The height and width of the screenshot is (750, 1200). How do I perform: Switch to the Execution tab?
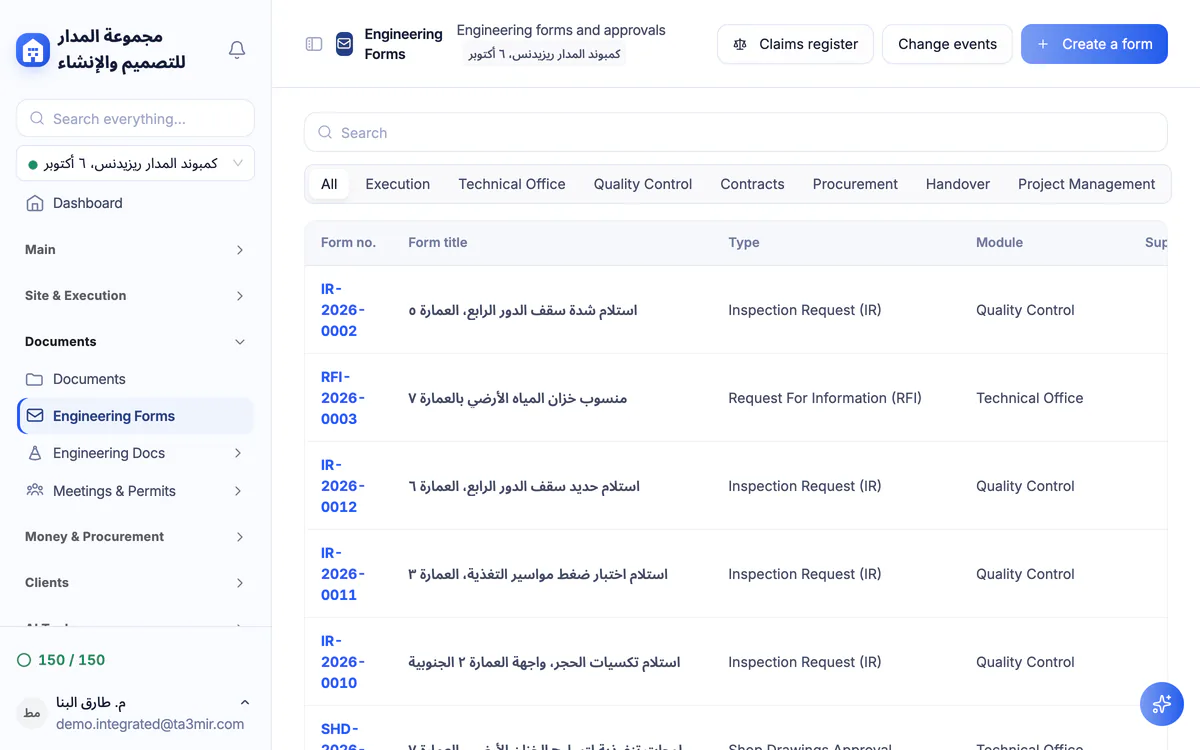point(397,184)
